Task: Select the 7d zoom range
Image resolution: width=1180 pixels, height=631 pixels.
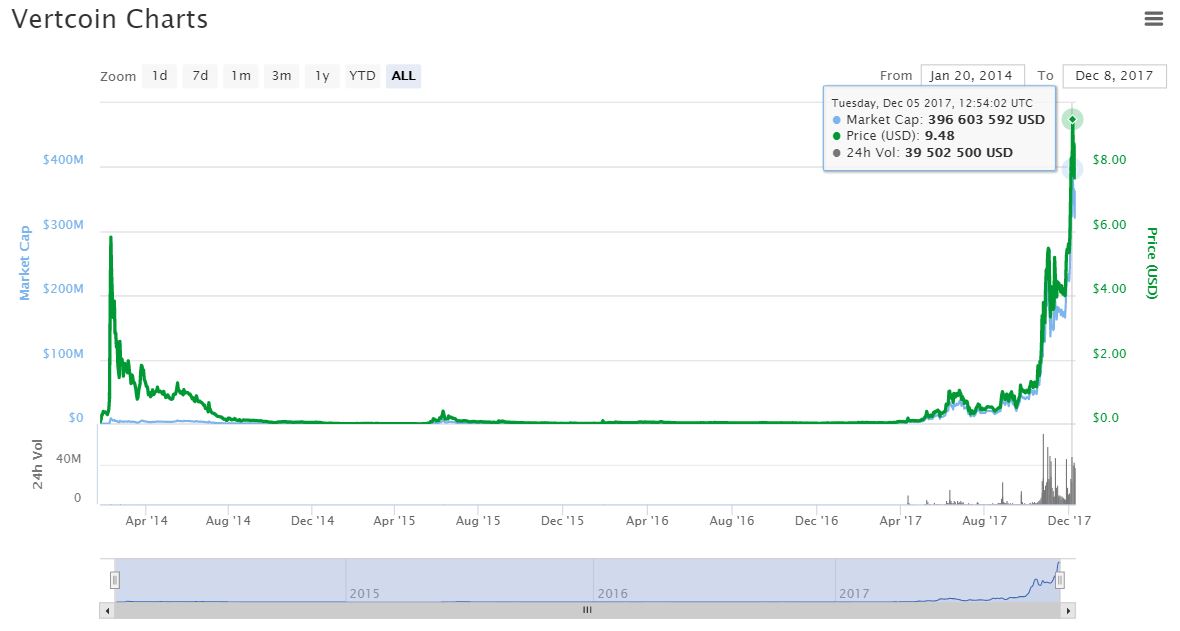Action: tap(200, 75)
